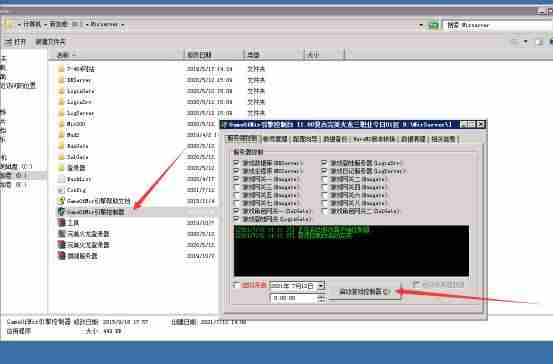Click the 启动游戏控制器(S) button
Image resolution: width=553 pixels, height=364 pixels.
(365, 292)
